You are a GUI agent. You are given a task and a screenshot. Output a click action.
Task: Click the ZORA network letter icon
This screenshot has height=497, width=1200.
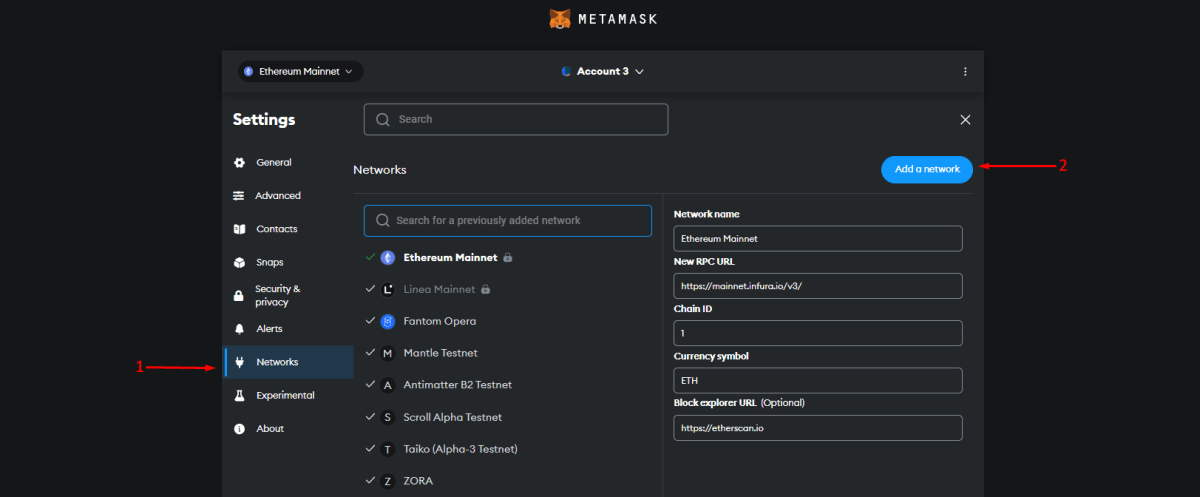[388, 481]
